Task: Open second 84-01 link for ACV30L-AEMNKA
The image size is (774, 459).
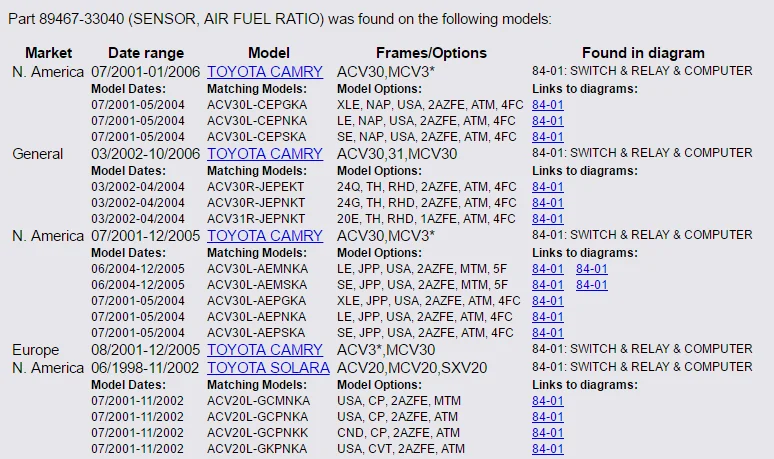Action: (591, 269)
